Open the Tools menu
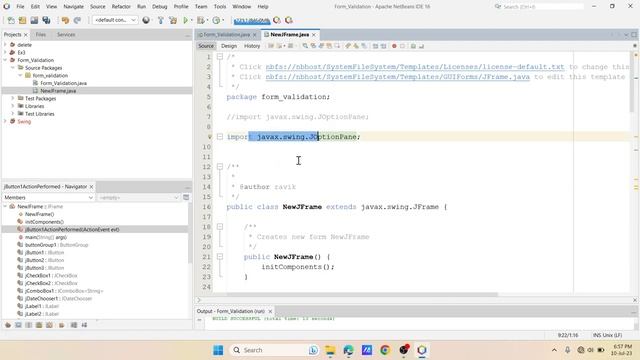Screen dimensions: 640x360 (220, 7)
